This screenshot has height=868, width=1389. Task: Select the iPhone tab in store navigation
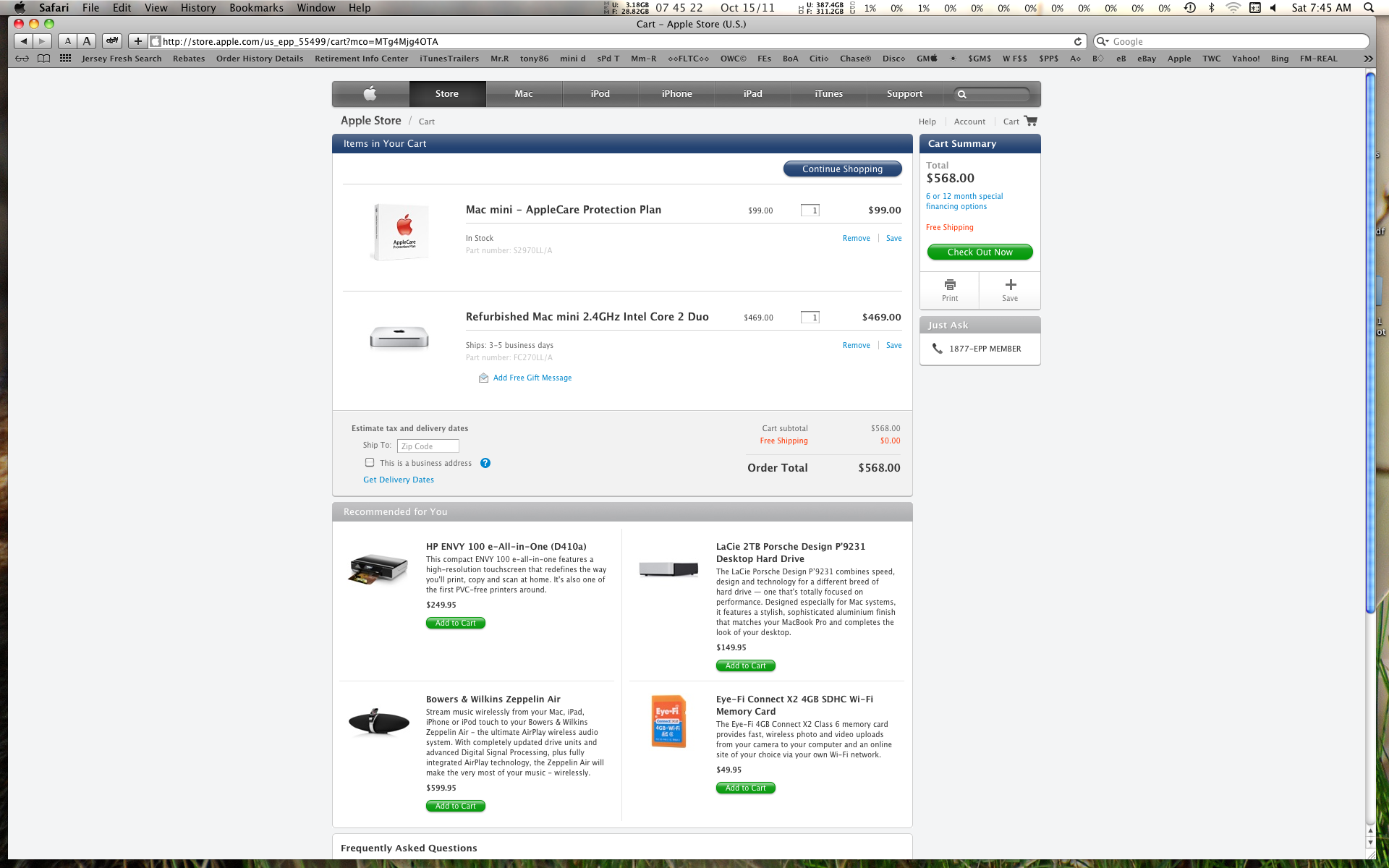(677, 94)
